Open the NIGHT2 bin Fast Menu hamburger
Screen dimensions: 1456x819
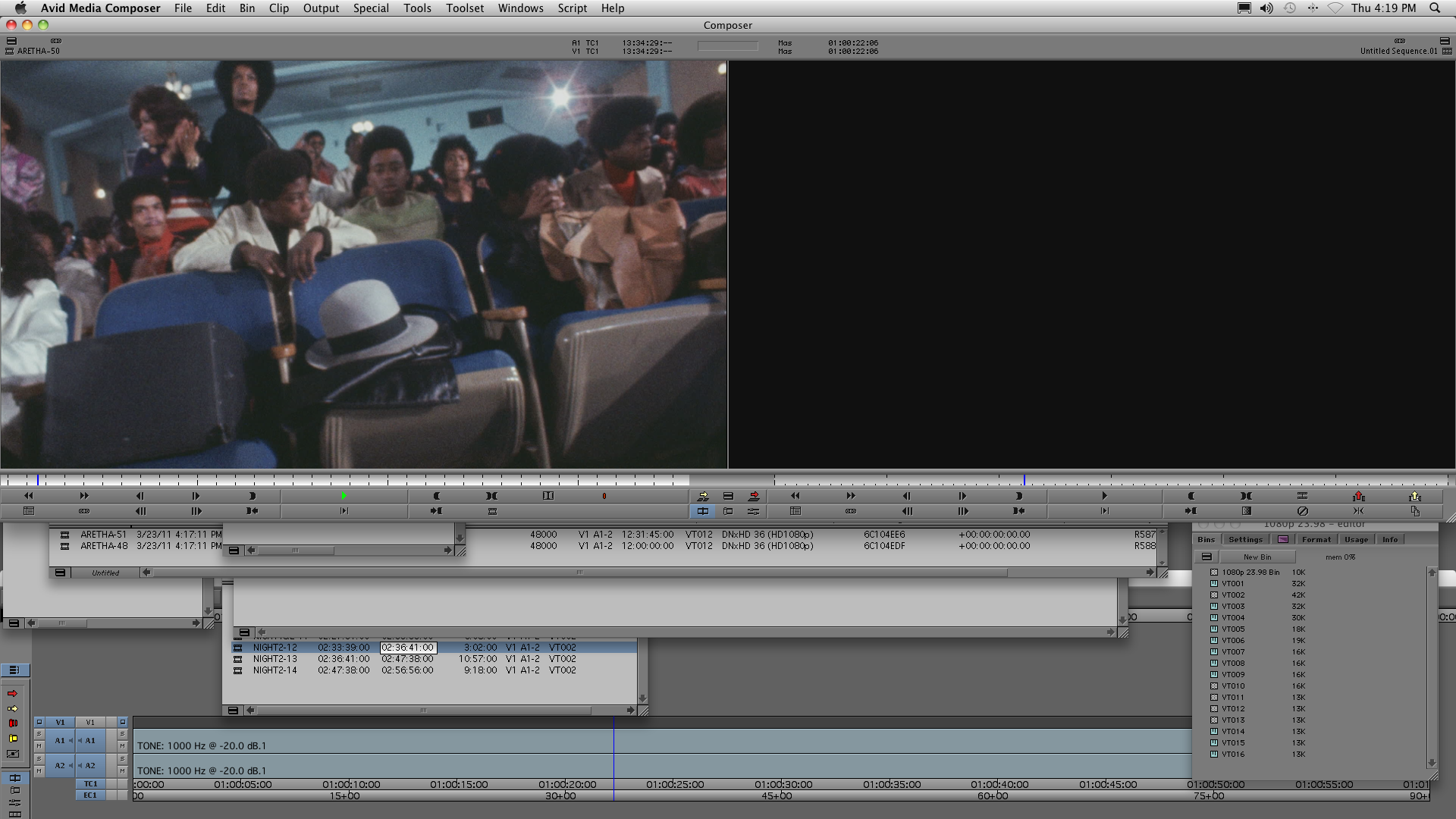pos(233,711)
